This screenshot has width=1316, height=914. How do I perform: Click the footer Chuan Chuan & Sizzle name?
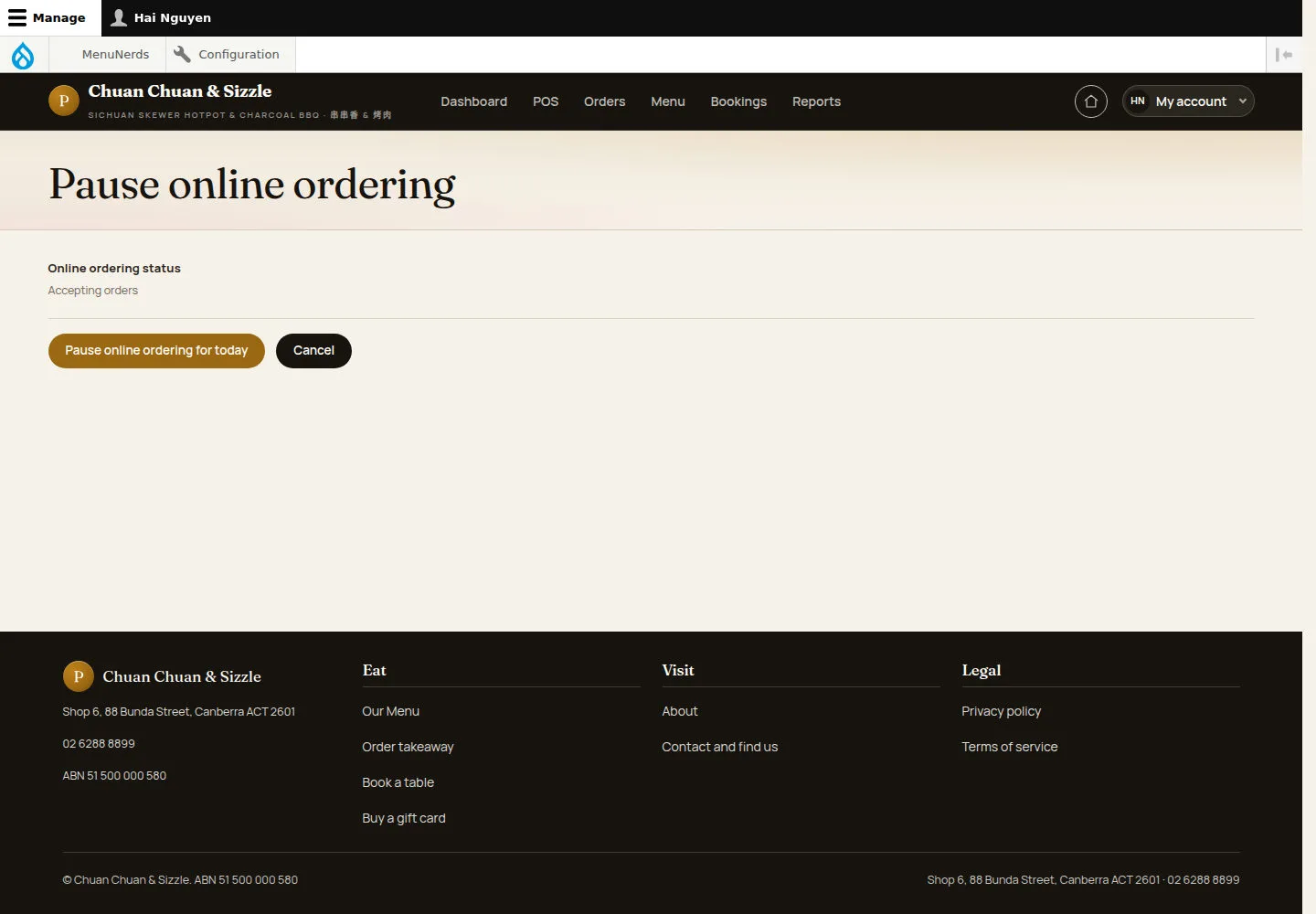pos(182,676)
